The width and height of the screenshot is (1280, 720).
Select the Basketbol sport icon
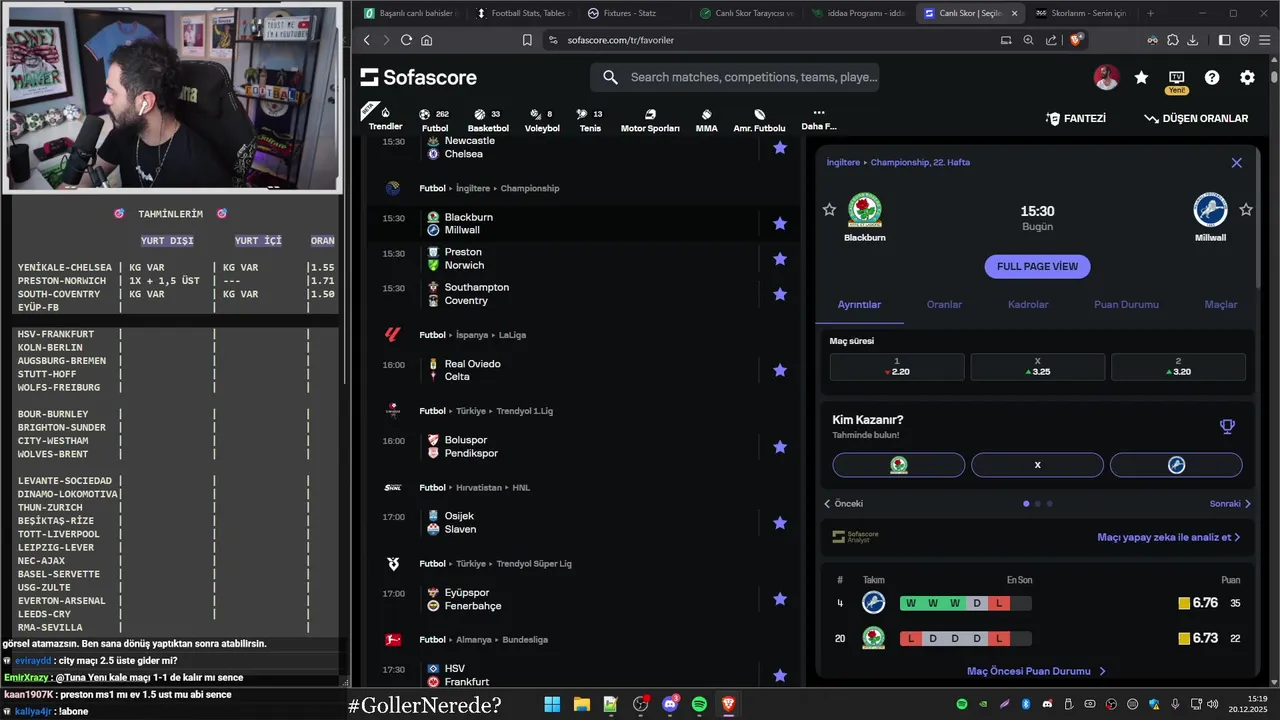click(x=488, y=120)
